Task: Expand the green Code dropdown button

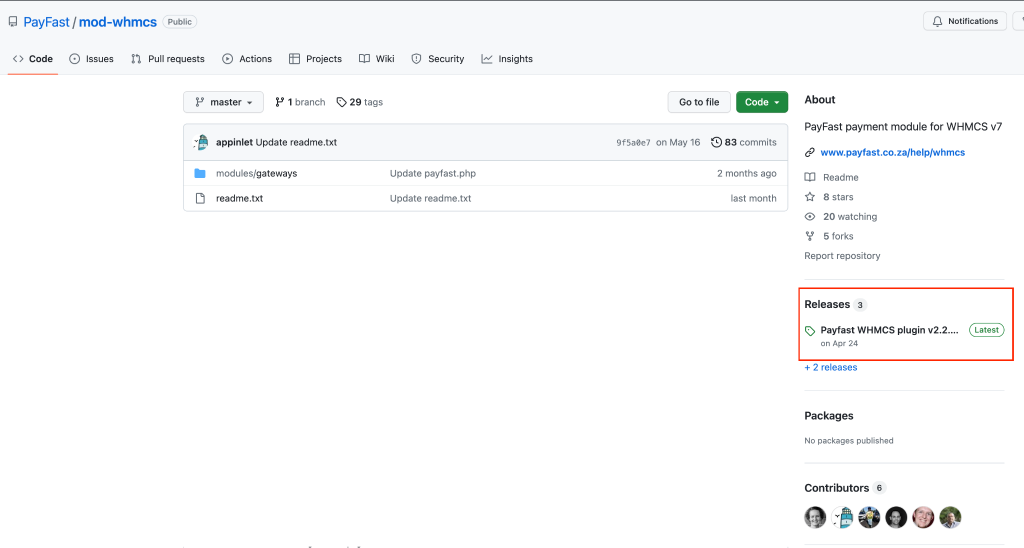Action: 762,102
